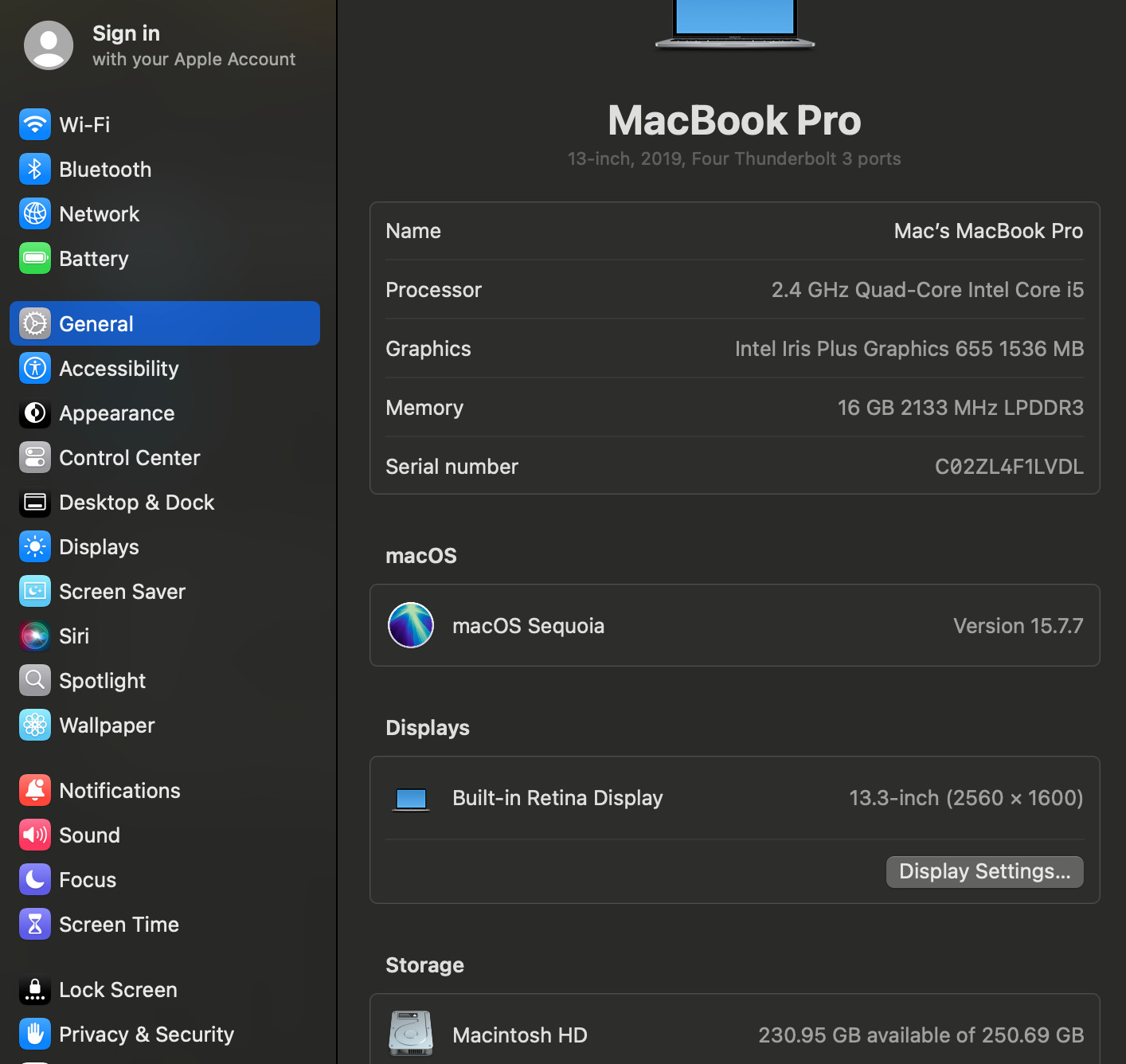The height and width of the screenshot is (1064, 1126).
Task: Open Wi-Fi settings pane
Action: pos(165,124)
